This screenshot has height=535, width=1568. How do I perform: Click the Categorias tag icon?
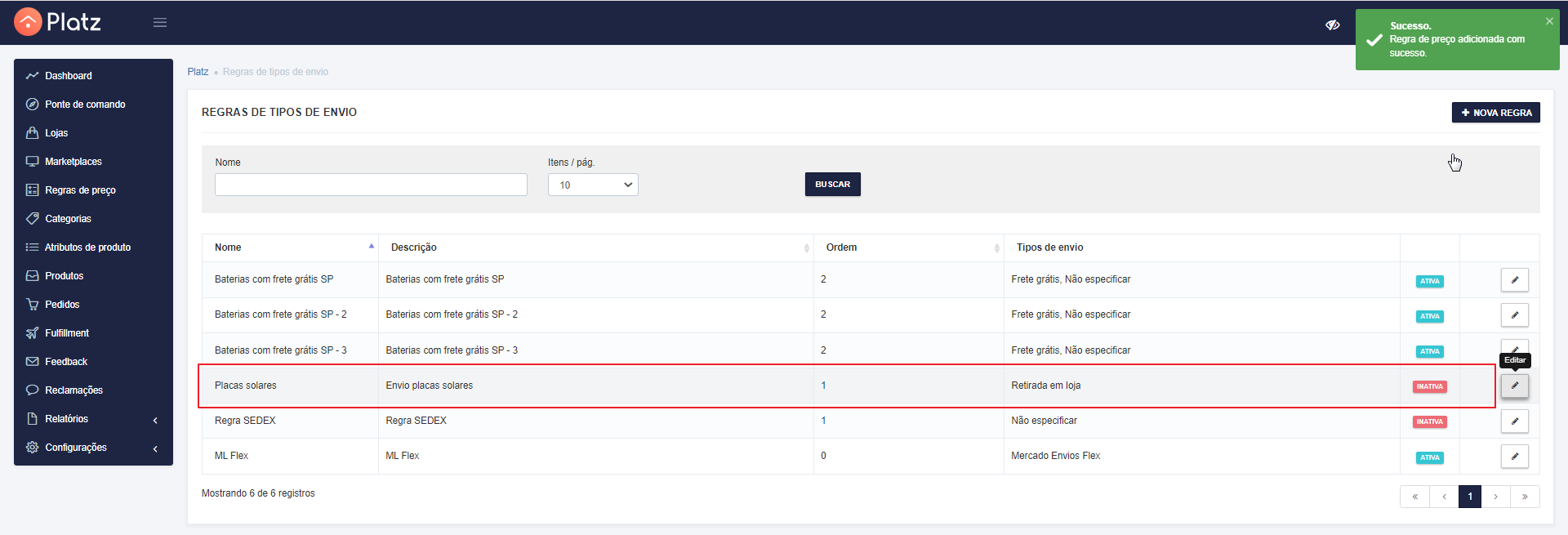33,218
